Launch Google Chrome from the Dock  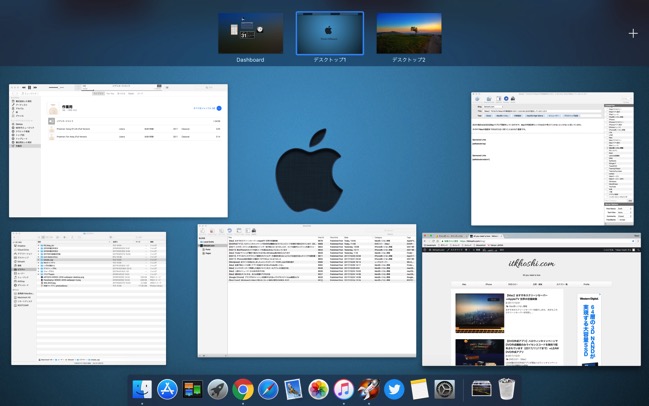click(243, 389)
